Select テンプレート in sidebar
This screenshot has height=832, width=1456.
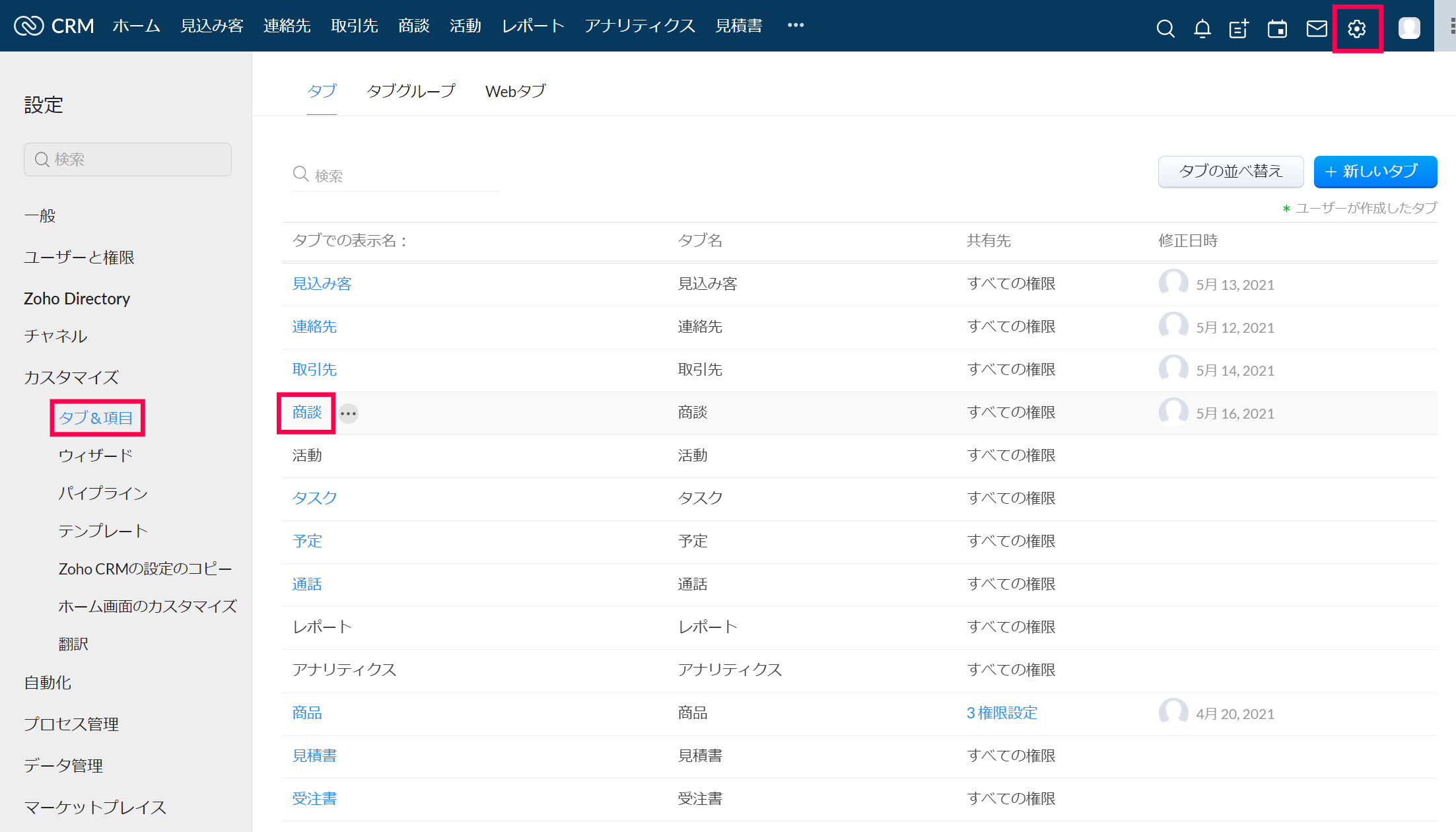point(103,531)
